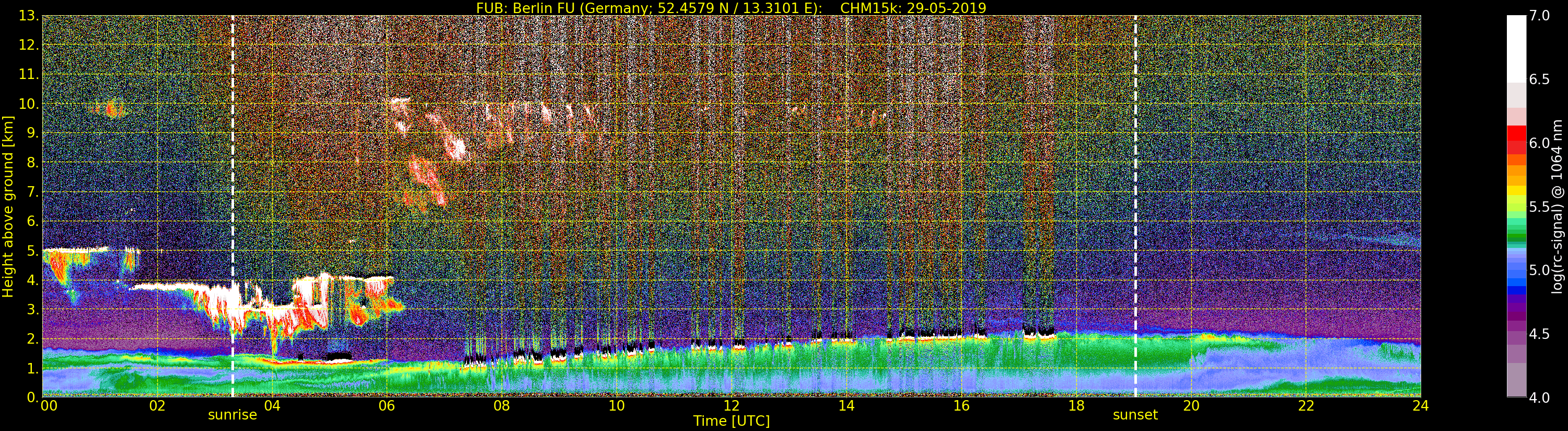The height and width of the screenshot is (431, 1568).
Task: Click the white top of colorbar
Action: (x=1516, y=49)
